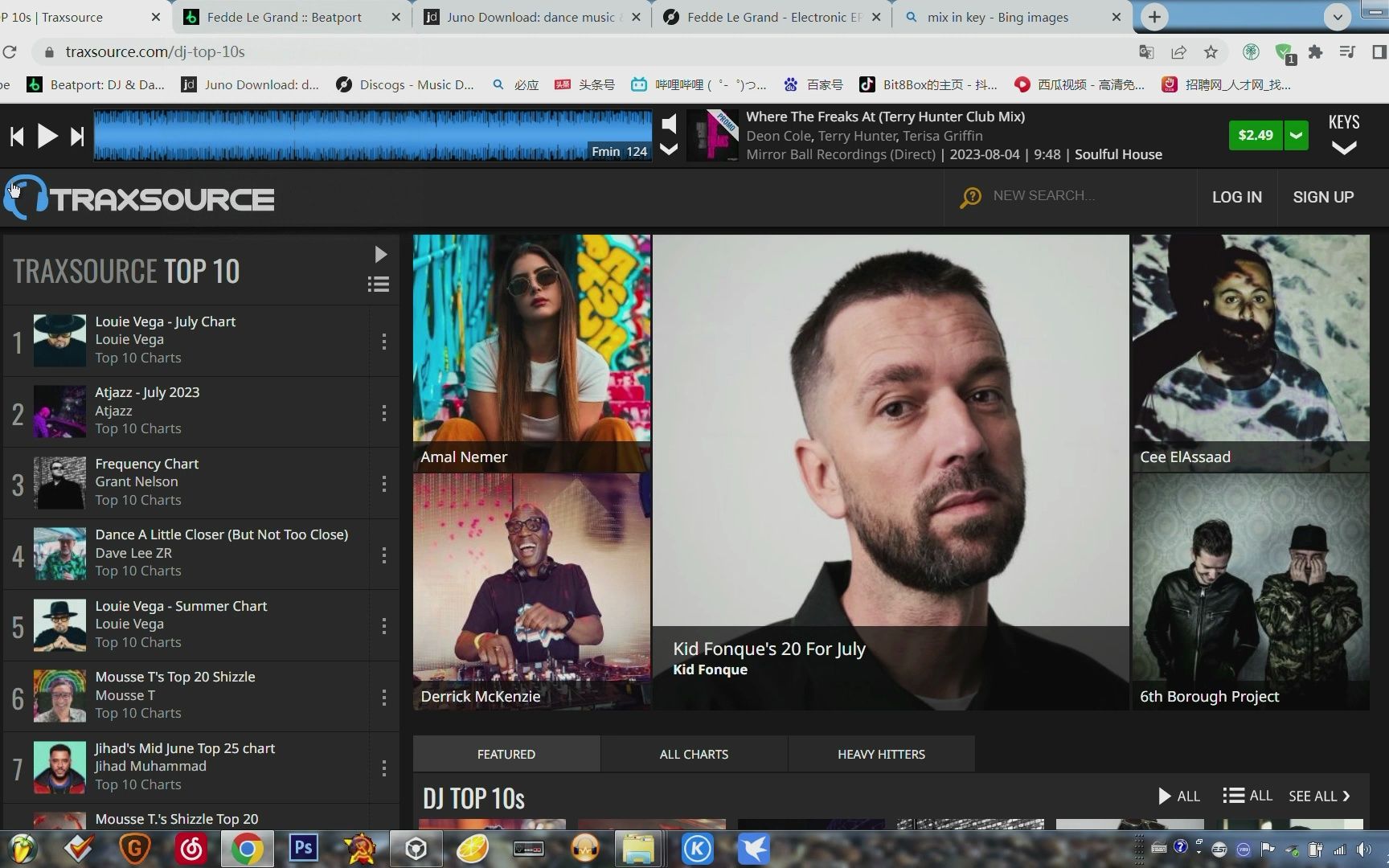Click the address bar URL
This screenshot has height=868, width=1389.
155,52
